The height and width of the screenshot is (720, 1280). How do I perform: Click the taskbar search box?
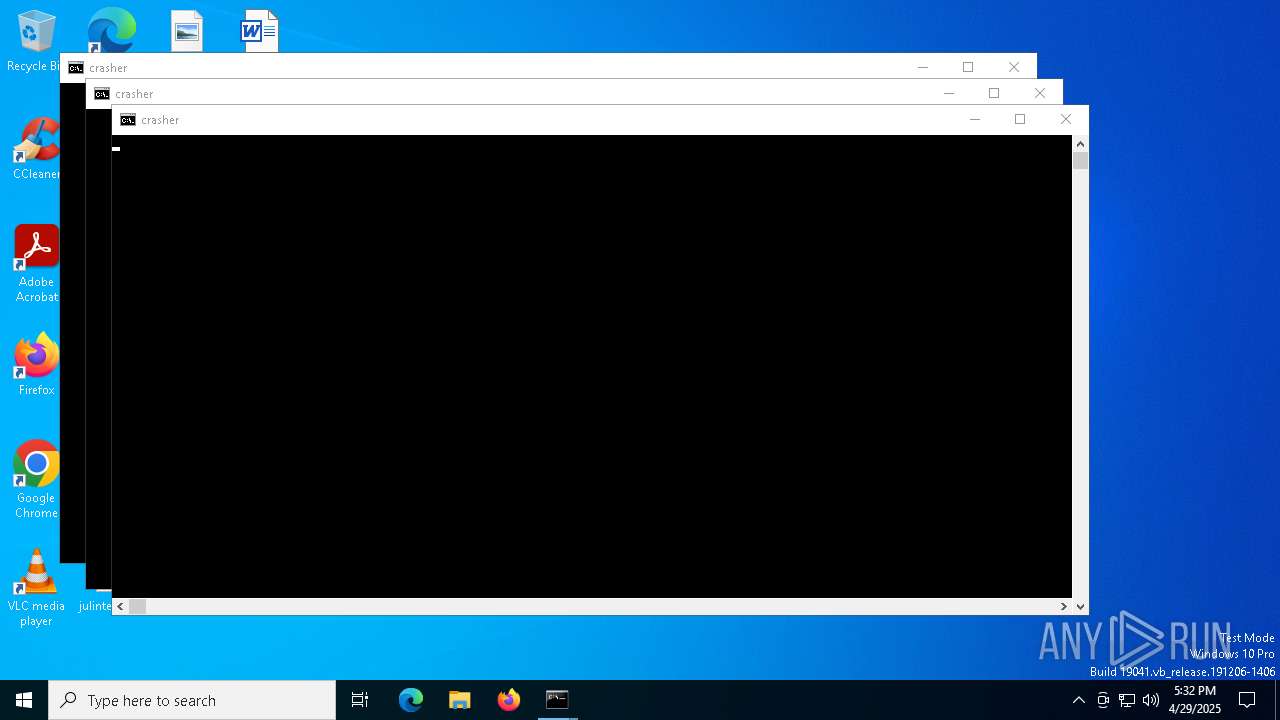192,700
